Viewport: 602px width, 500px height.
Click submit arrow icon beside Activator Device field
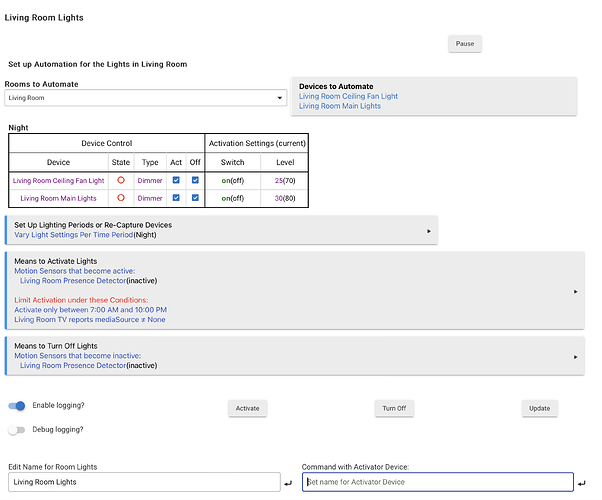[x=582, y=483]
